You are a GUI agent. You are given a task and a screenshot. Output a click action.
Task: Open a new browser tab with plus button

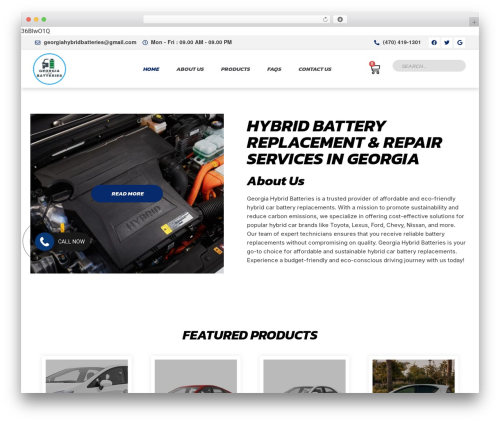474,22
